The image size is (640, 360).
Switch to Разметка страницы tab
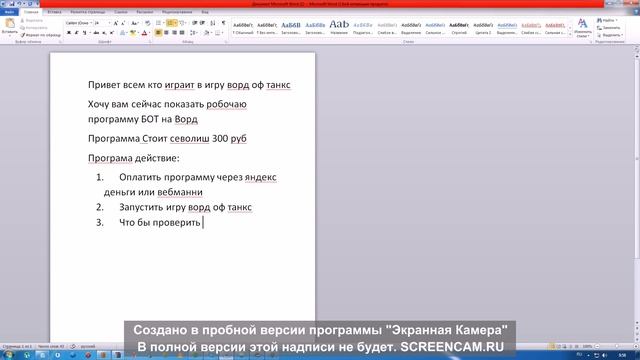88,12
